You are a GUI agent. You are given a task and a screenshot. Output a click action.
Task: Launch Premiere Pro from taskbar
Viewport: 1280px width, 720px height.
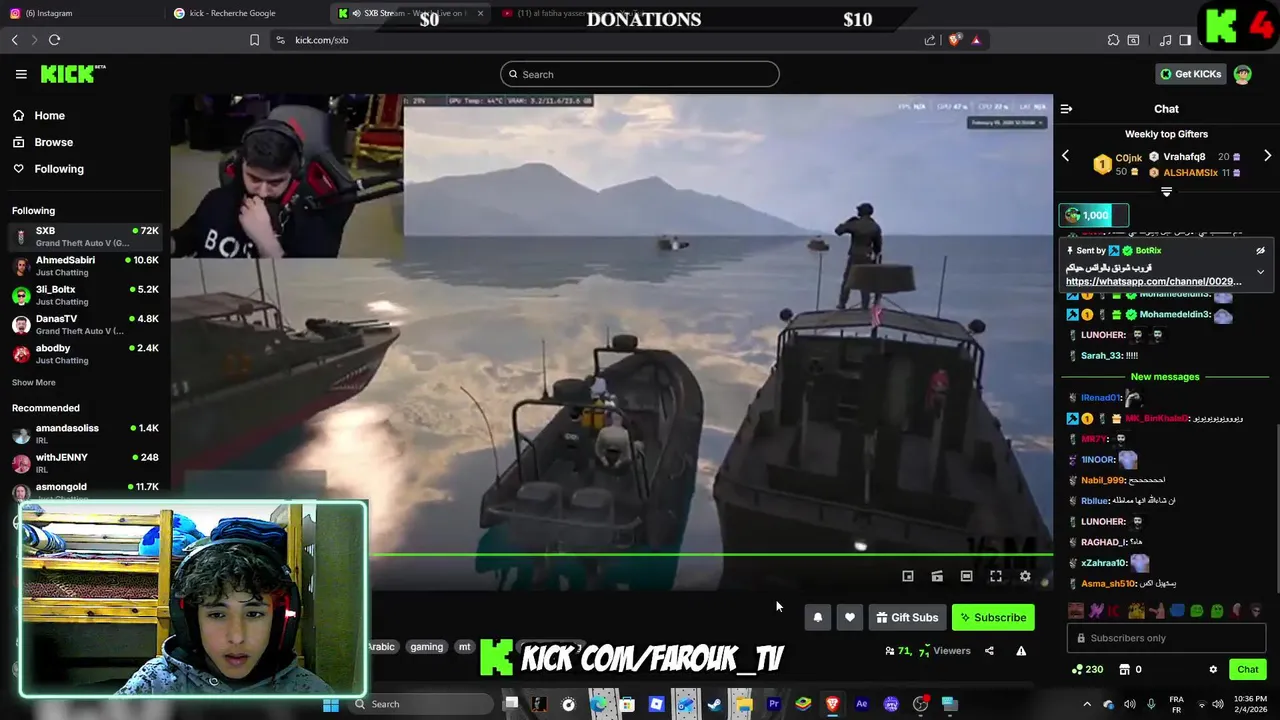coord(773,704)
